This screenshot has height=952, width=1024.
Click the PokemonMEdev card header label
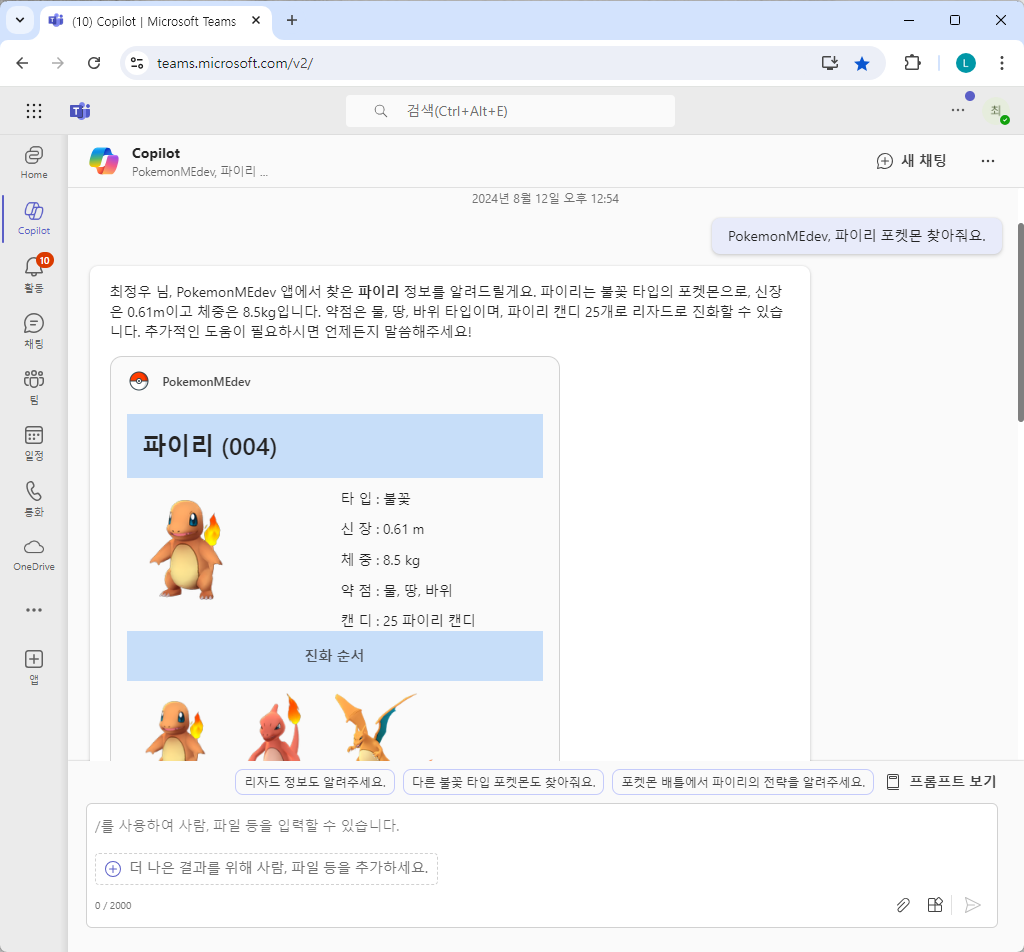click(206, 382)
